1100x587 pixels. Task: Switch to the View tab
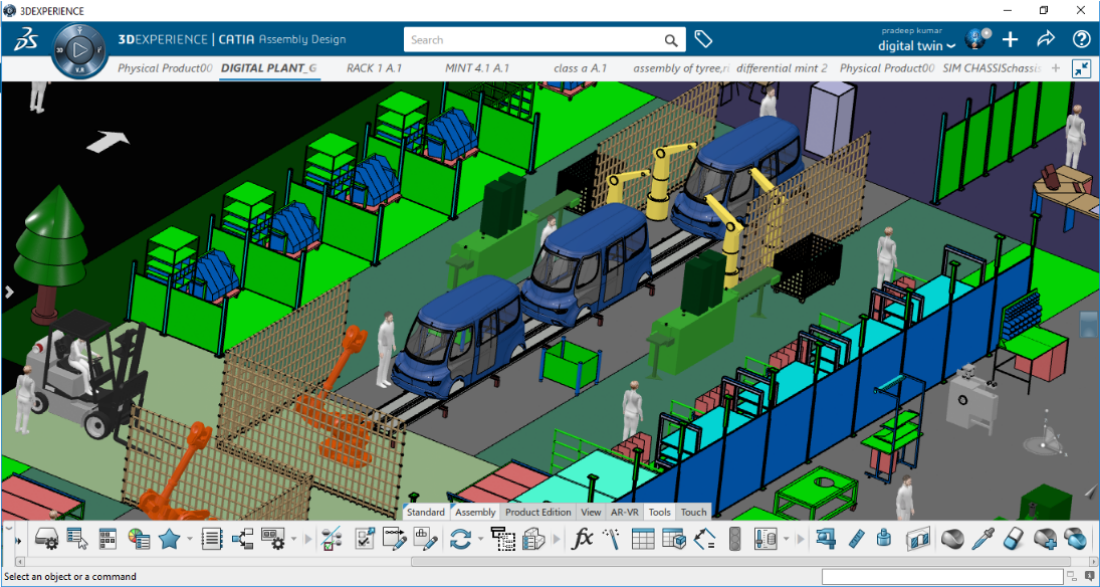[591, 512]
